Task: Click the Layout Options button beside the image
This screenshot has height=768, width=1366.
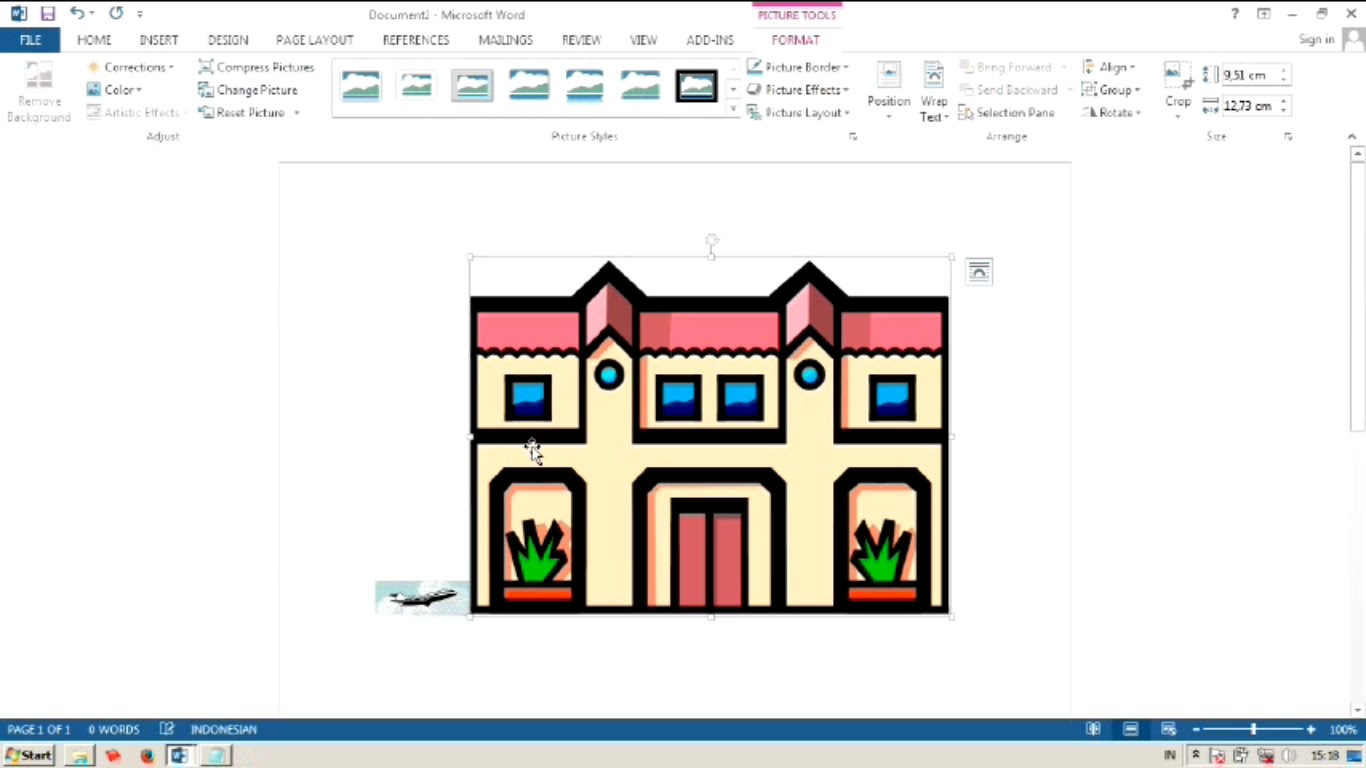Action: pyautogui.click(x=979, y=271)
